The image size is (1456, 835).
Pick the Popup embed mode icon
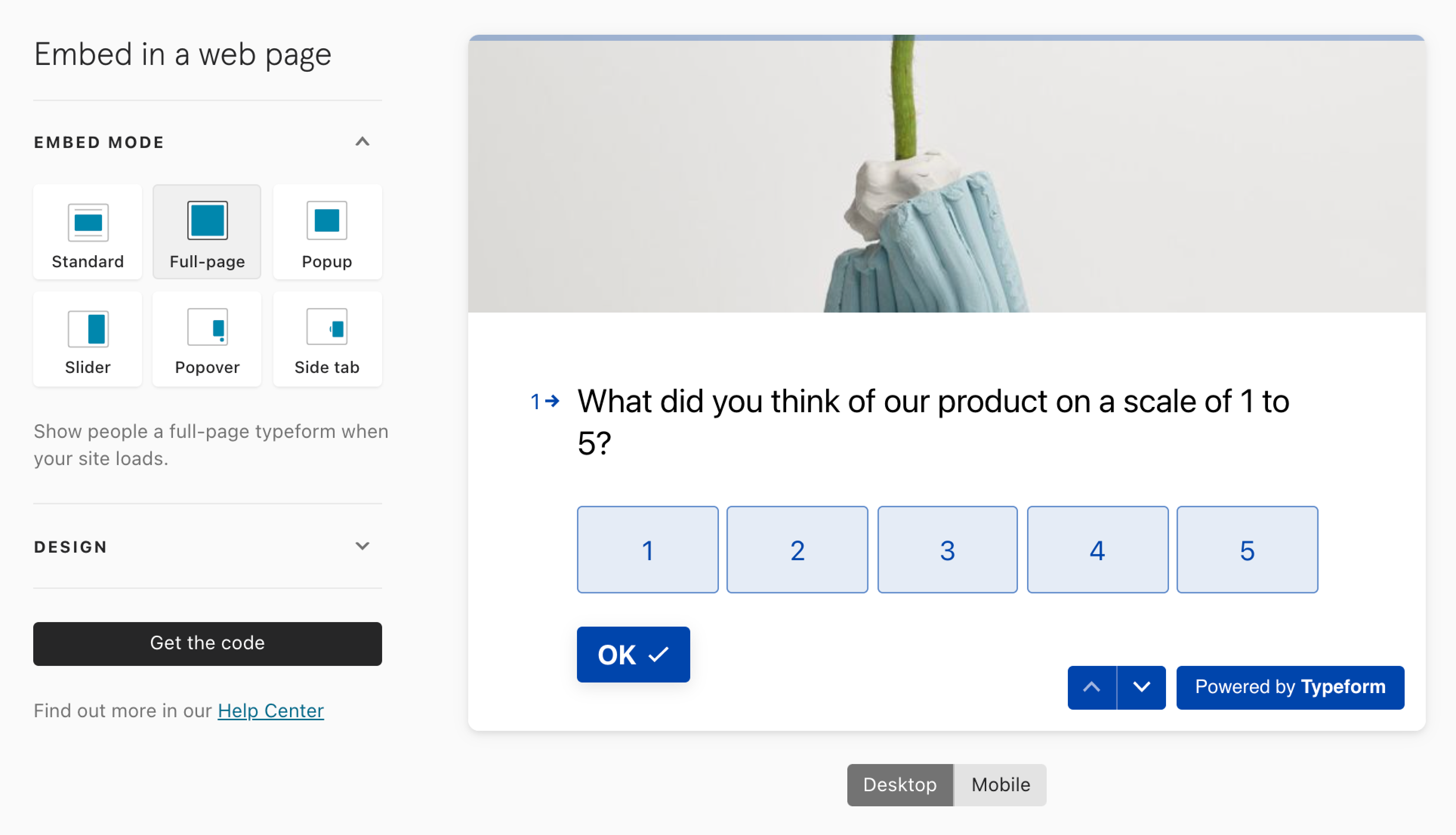[x=326, y=220]
